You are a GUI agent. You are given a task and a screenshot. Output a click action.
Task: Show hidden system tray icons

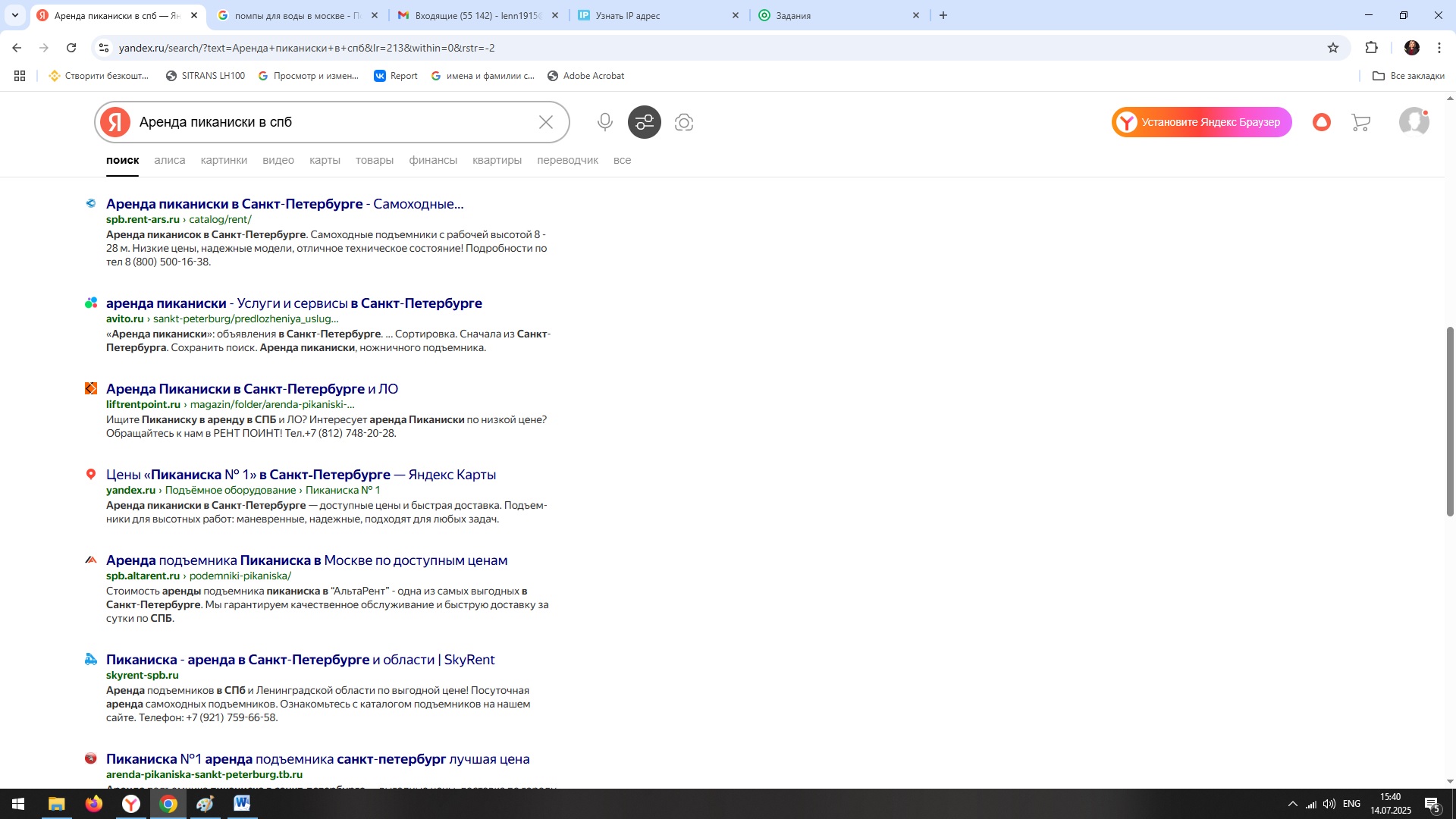pos(1293,804)
